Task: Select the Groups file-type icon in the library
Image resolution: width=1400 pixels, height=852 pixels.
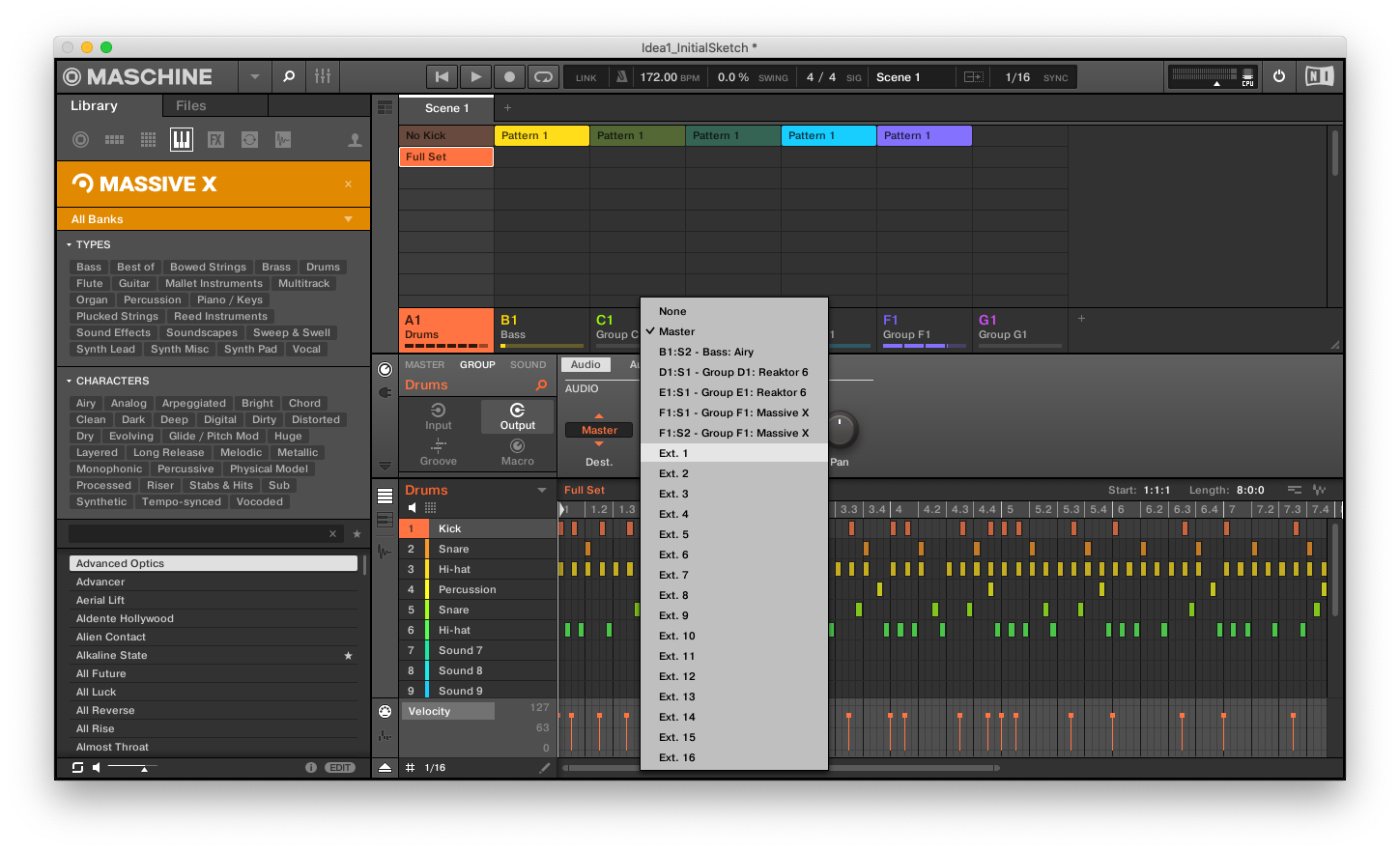Action: click(x=114, y=140)
